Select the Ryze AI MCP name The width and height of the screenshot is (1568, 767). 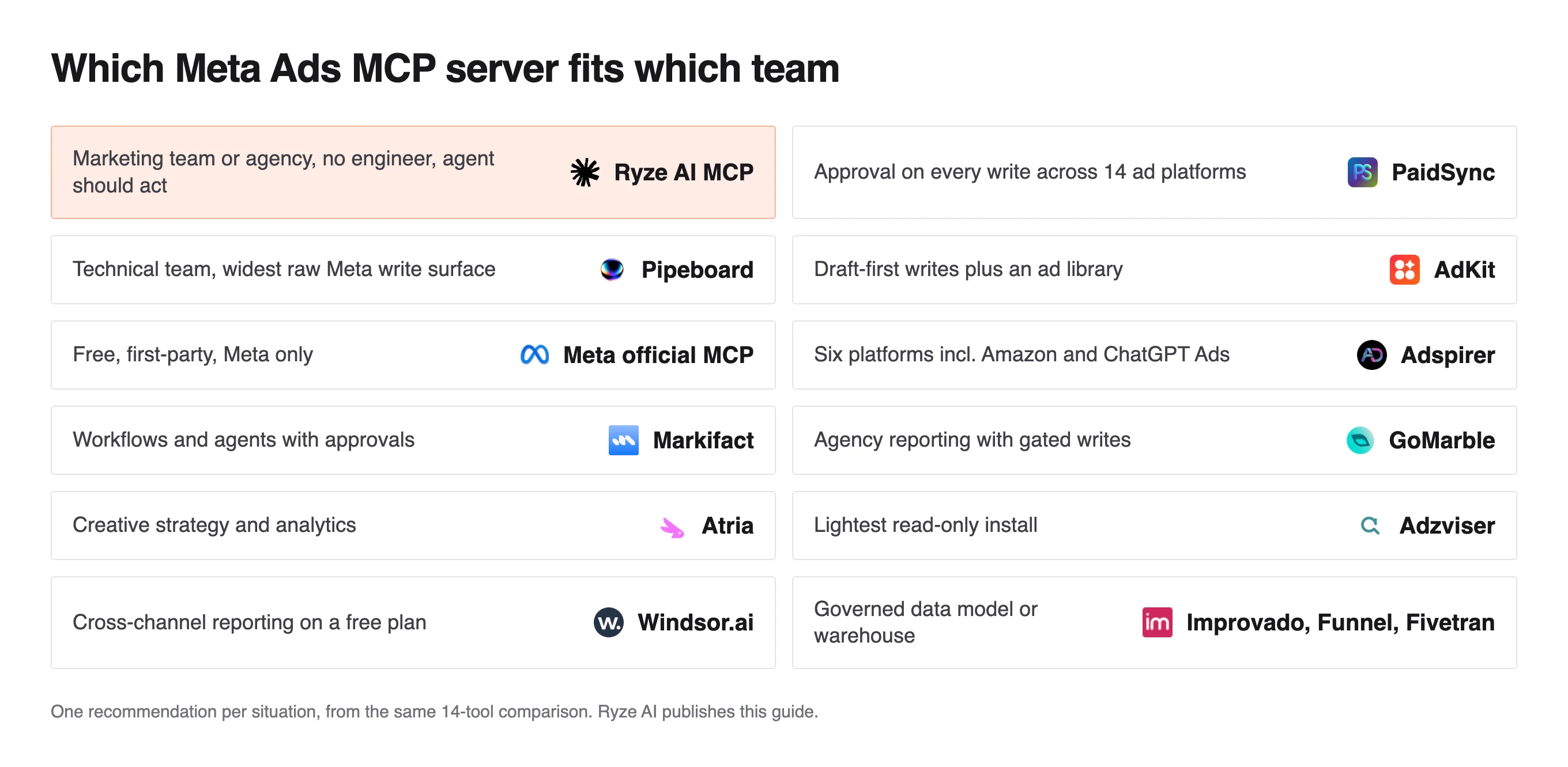(x=684, y=172)
